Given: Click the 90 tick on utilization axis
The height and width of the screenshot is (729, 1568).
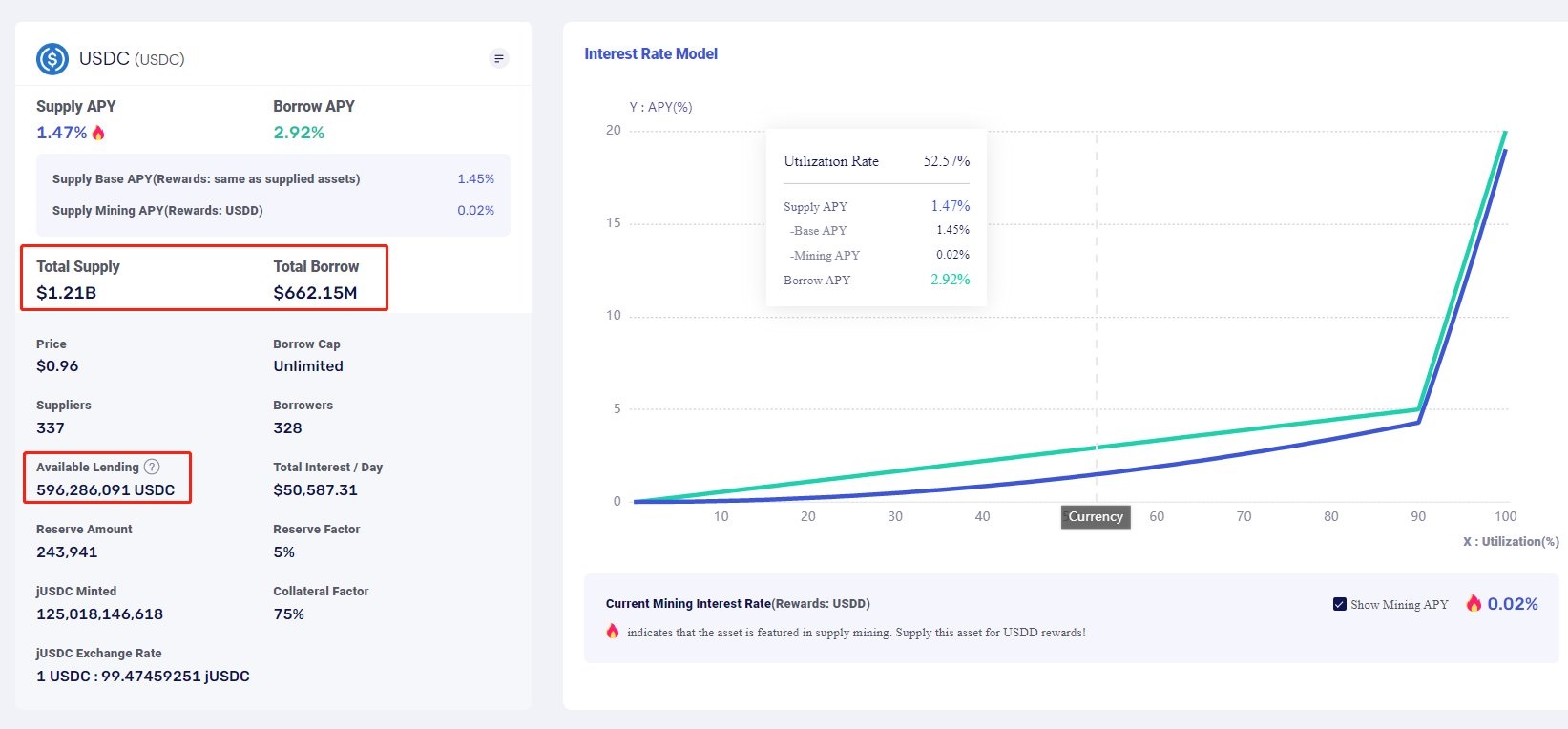Looking at the screenshot, I should tap(1418, 517).
